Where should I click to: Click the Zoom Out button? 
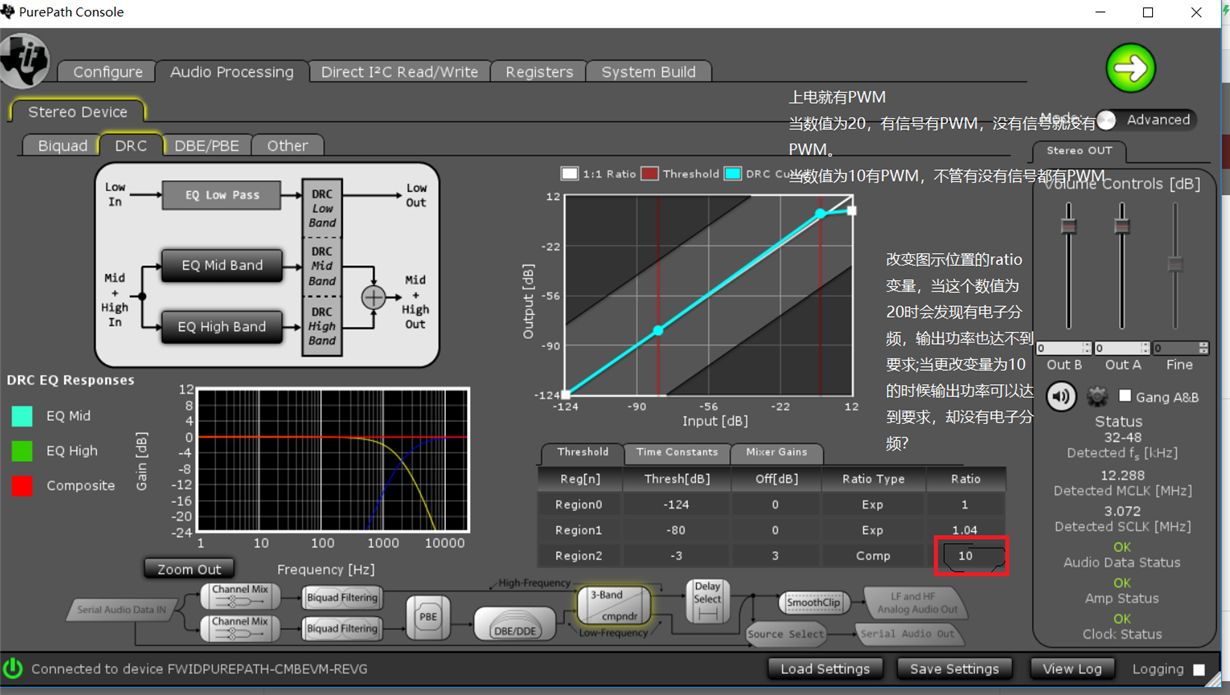[x=189, y=569]
